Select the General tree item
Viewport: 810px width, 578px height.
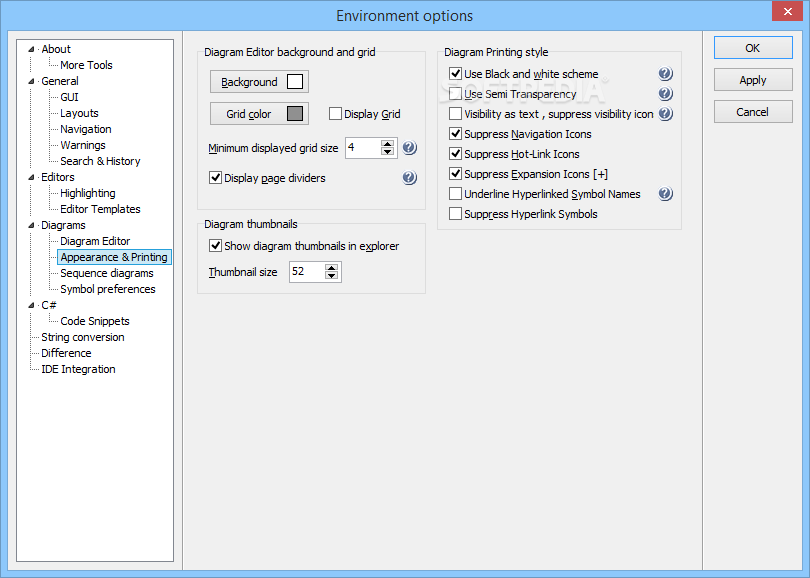click(60, 81)
